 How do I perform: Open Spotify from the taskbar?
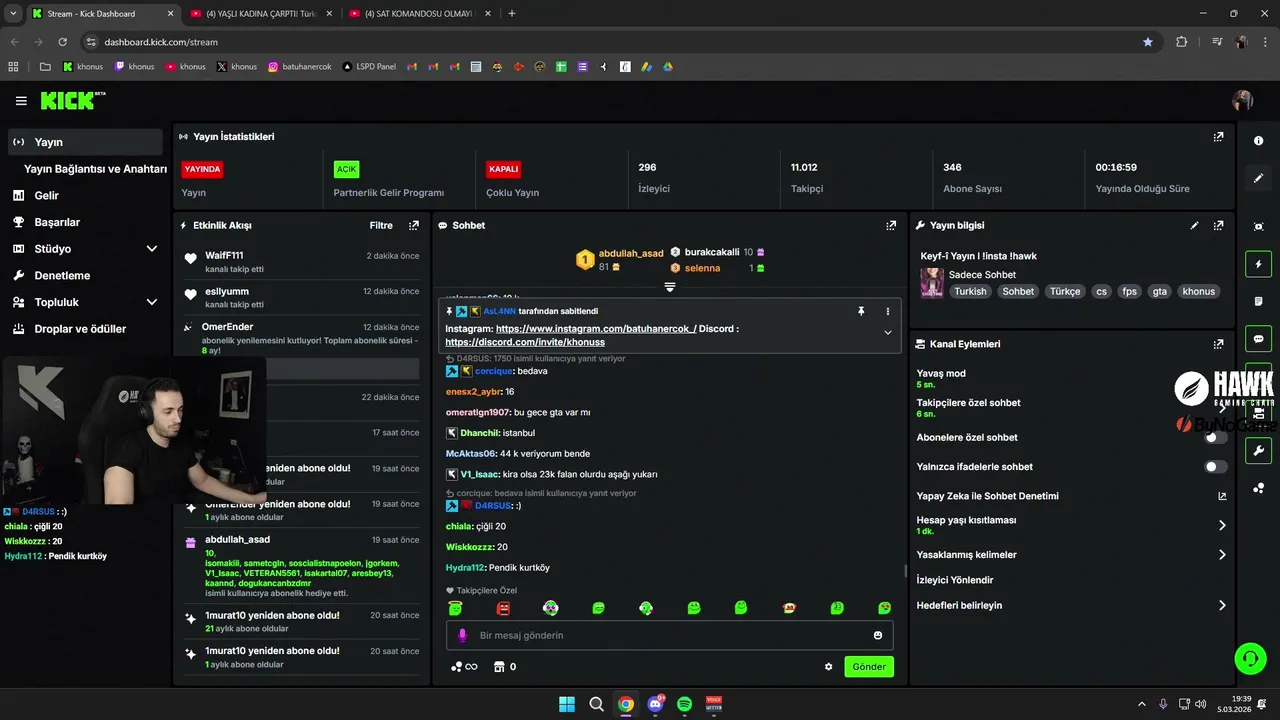pos(685,704)
